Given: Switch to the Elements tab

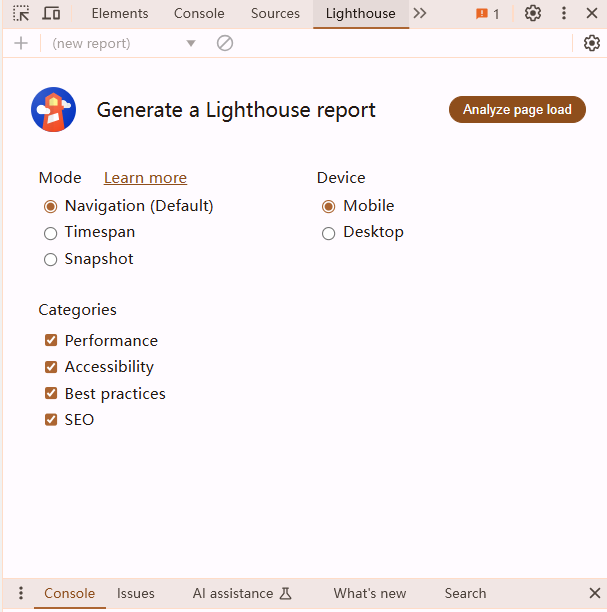Looking at the screenshot, I should 120,13.
